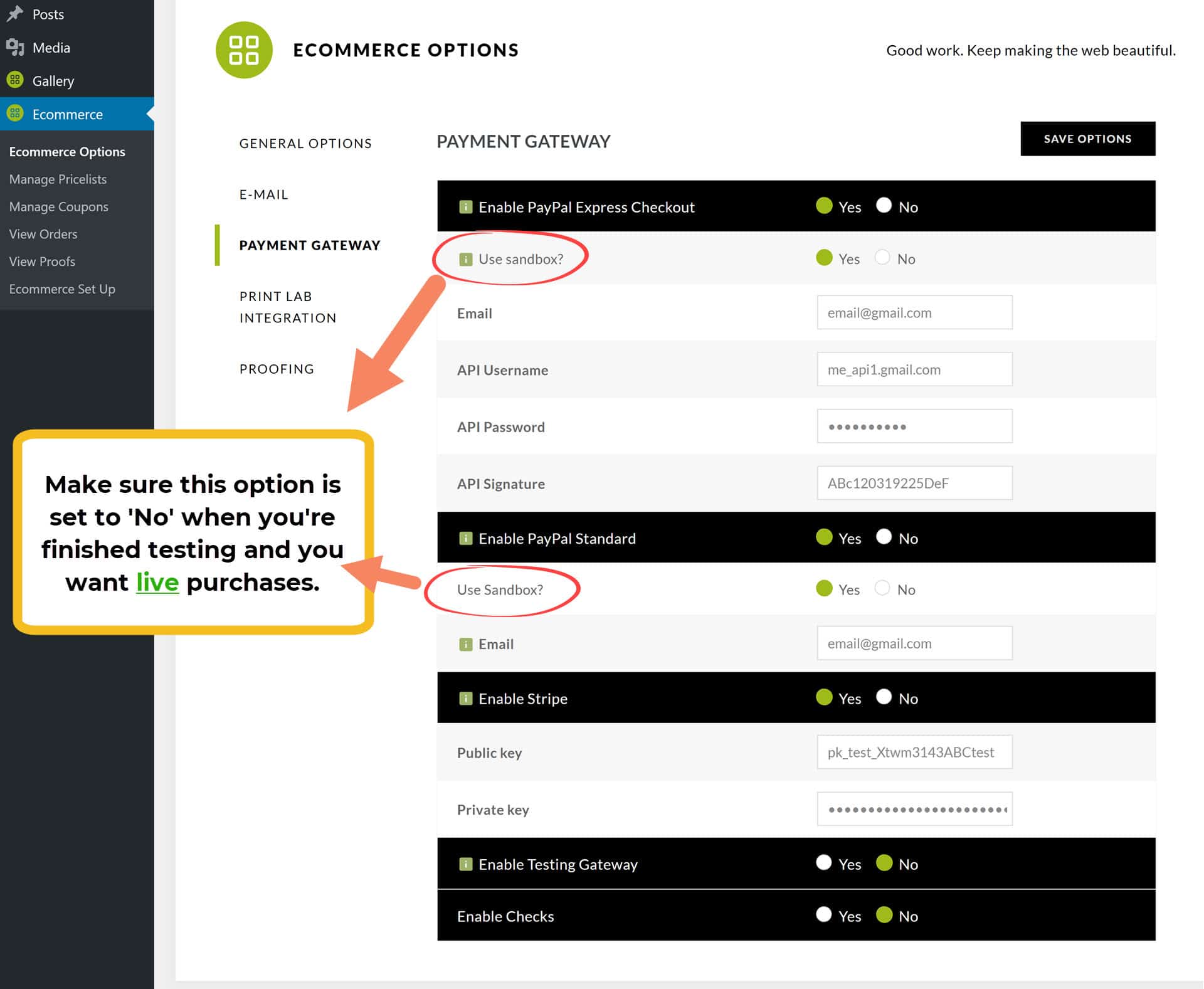Click the Posts pushpin icon
This screenshot has height=989, width=1204.
pos(15,14)
